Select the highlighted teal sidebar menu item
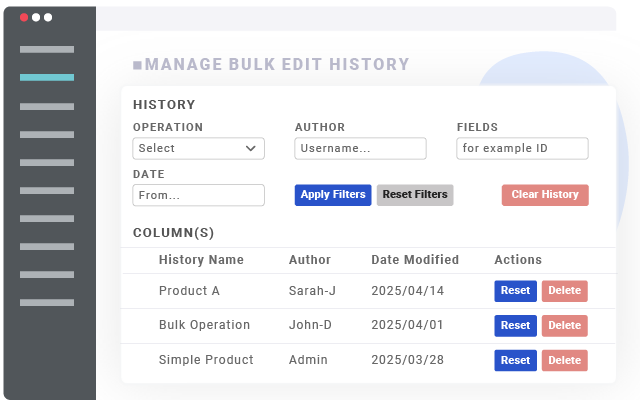The image size is (640, 400). 47,77
